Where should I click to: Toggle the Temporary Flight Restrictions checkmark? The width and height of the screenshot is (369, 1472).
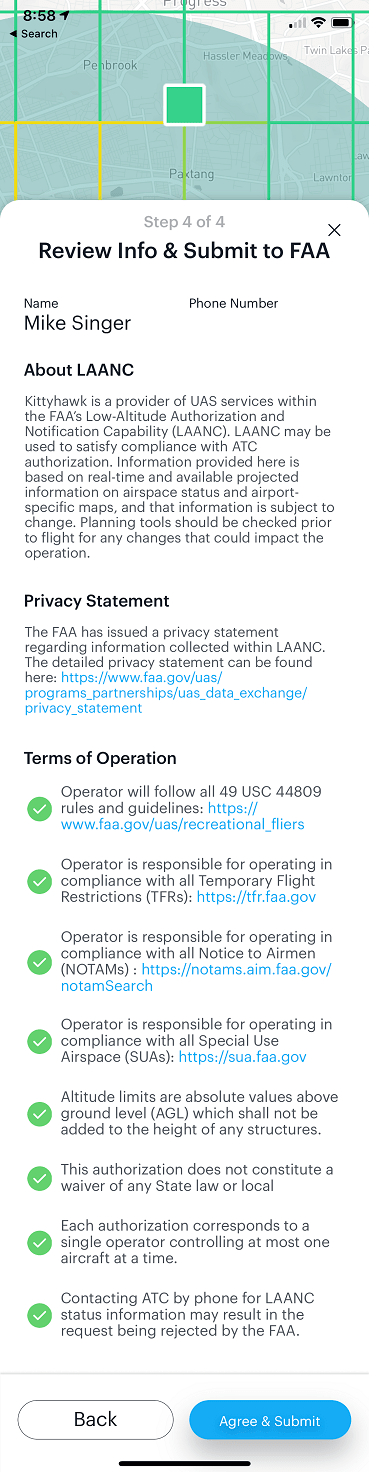coord(39,881)
